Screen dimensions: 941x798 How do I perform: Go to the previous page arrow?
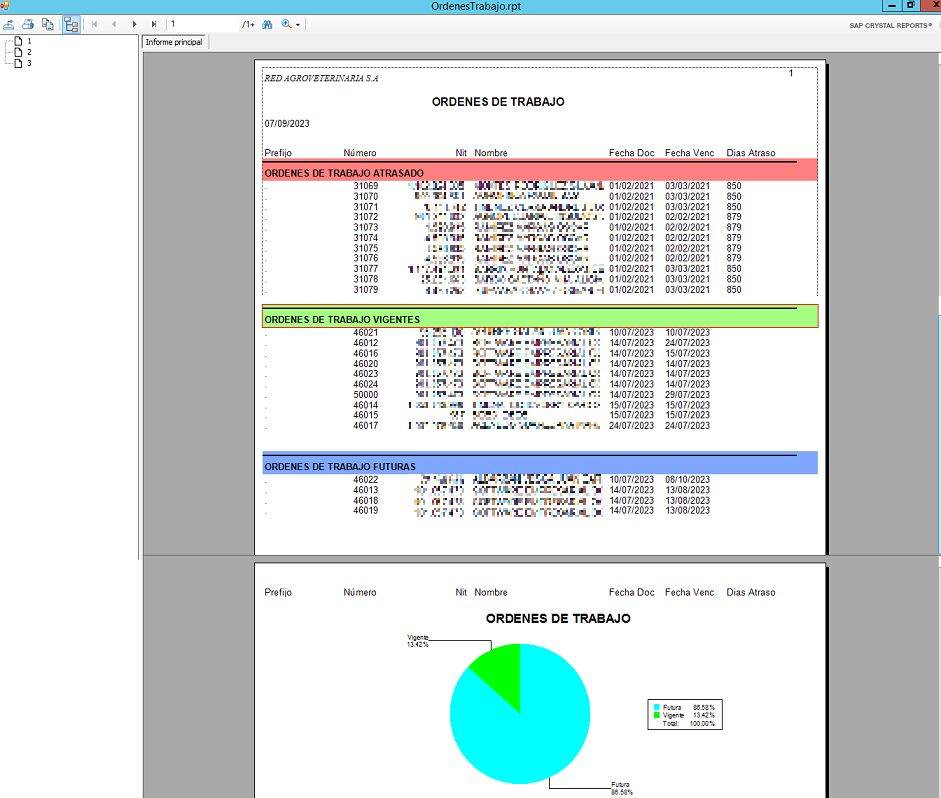point(114,24)
